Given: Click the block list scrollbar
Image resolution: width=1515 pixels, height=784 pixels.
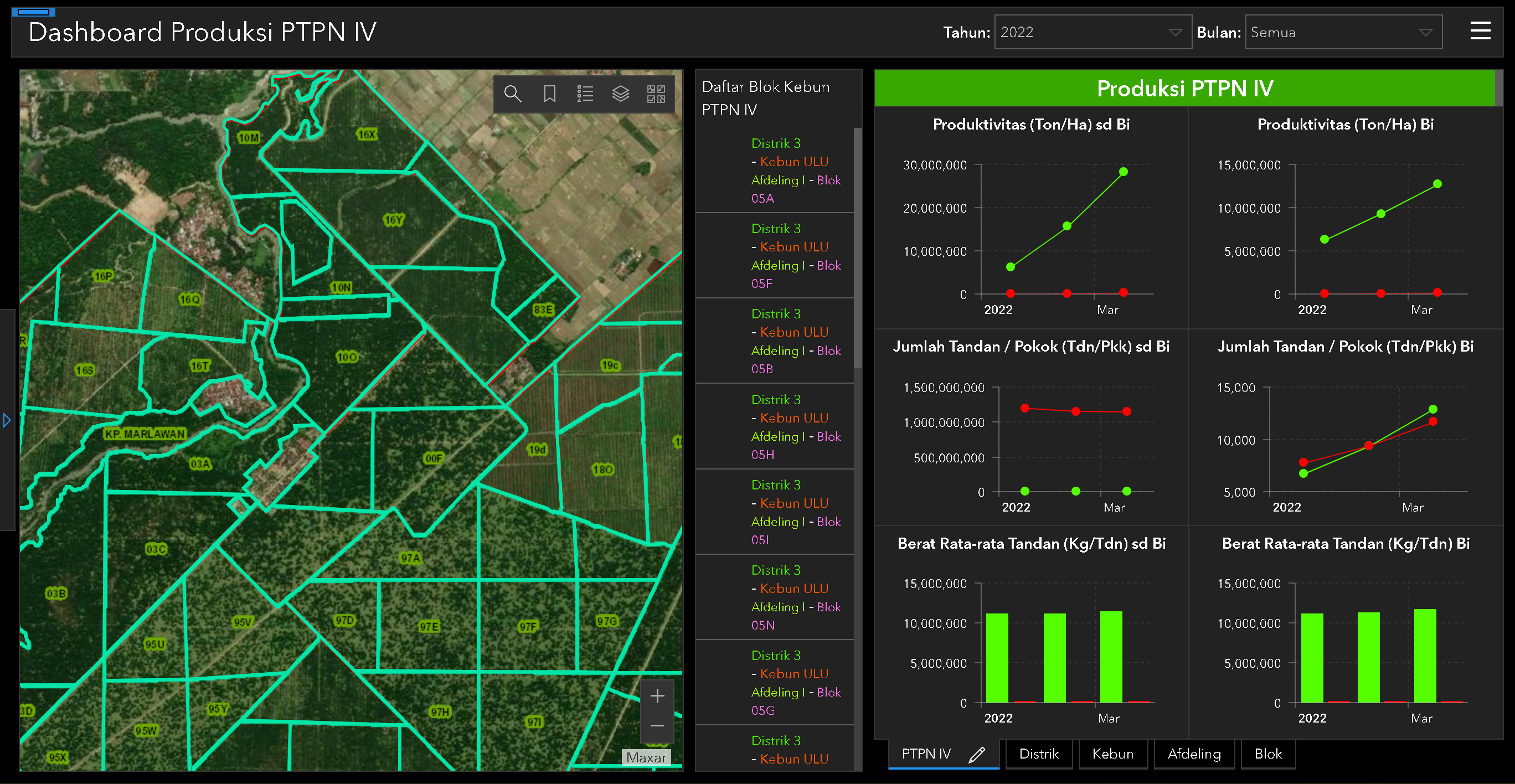Looking at the screenshot, I should coord(858,247).
